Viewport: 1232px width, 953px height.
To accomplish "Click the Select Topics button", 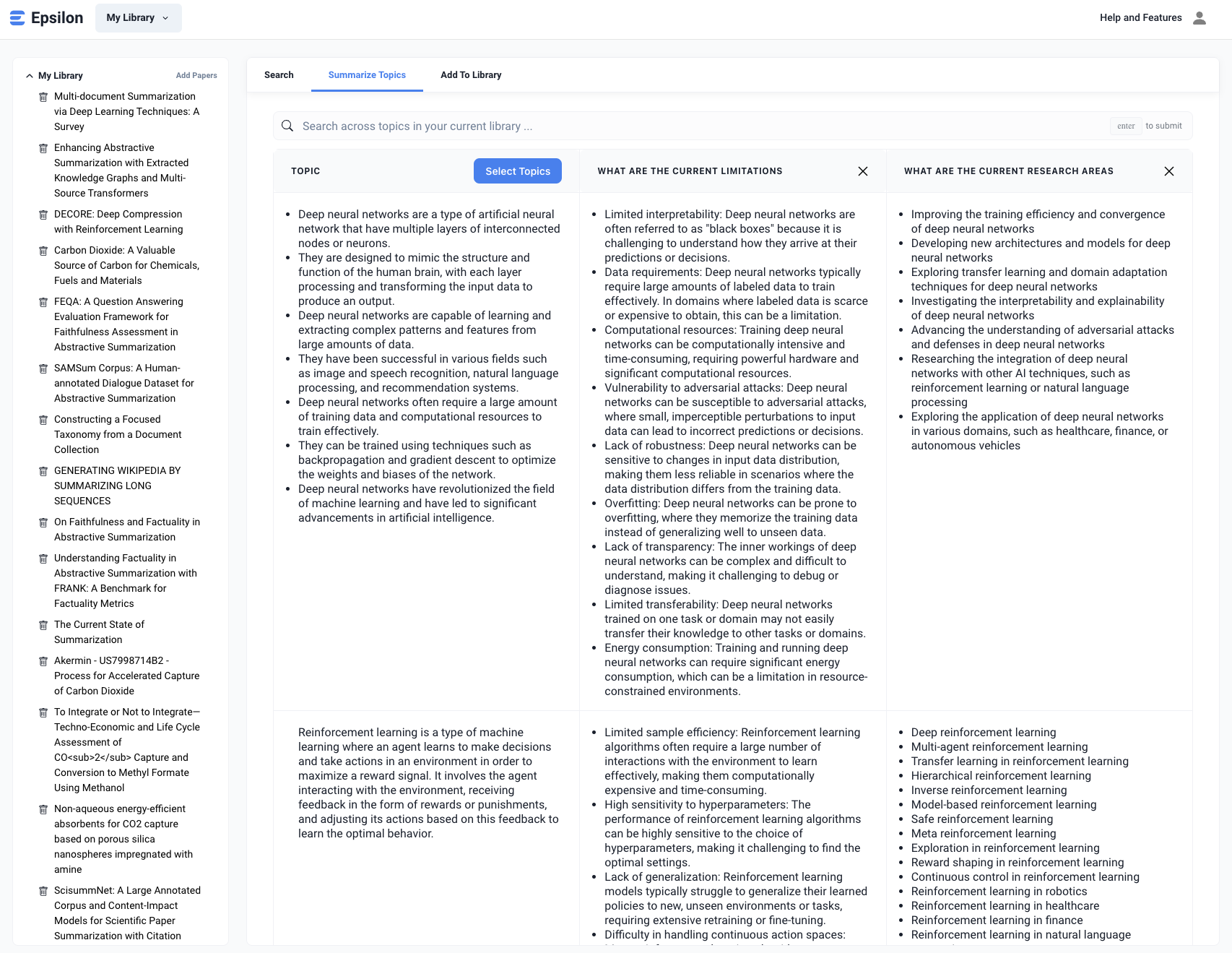I will (x=518, y=171).
